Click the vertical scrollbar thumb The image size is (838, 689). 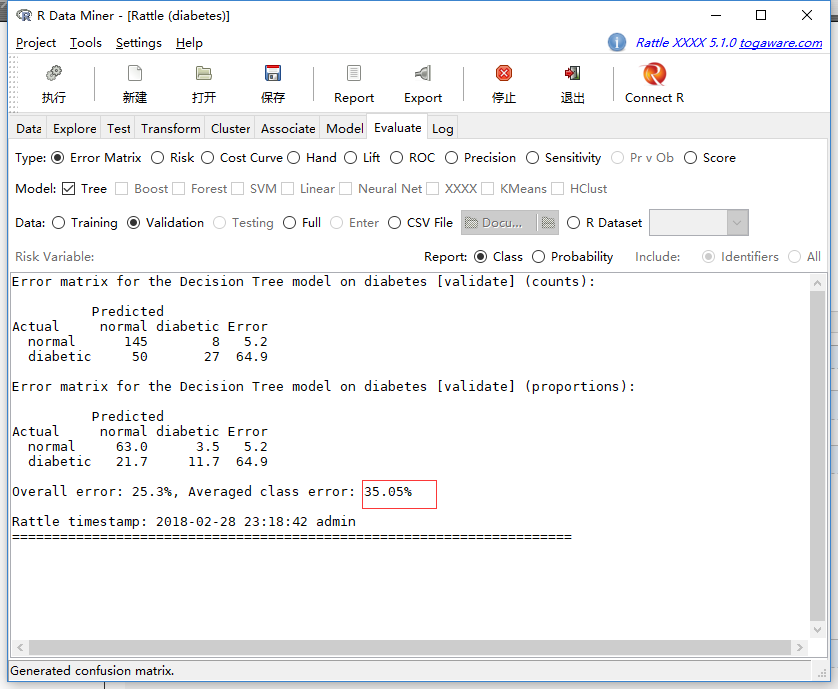point(817,456)
